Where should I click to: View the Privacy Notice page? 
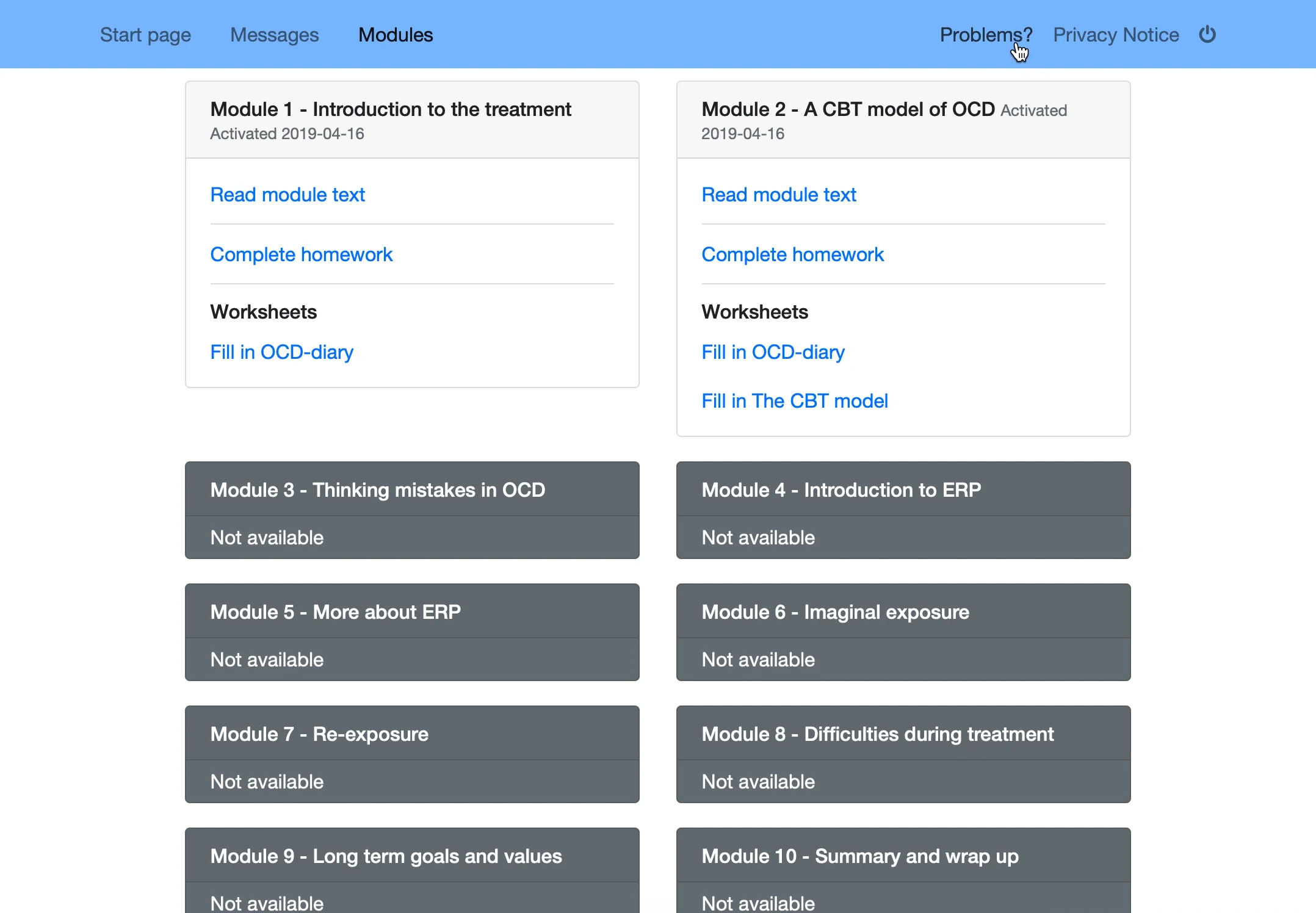point(1116,35)
